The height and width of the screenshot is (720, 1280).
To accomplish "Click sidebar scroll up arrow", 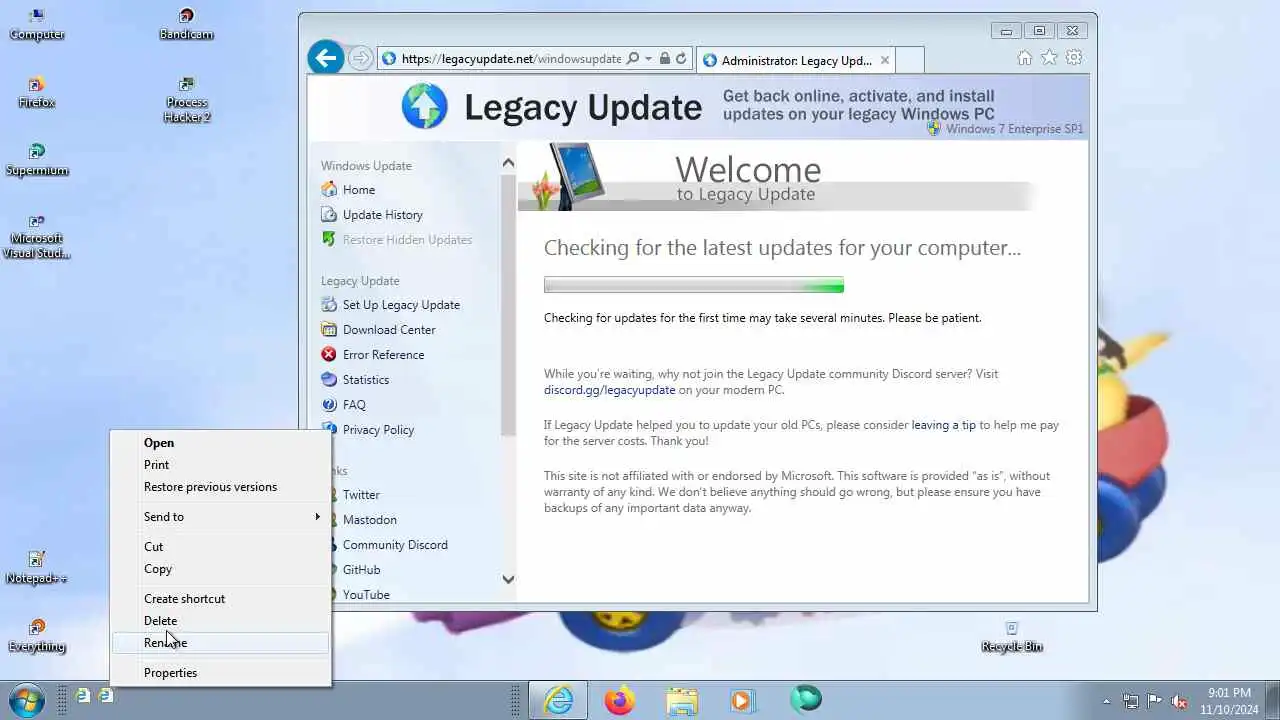I will [x=508, y=162].
